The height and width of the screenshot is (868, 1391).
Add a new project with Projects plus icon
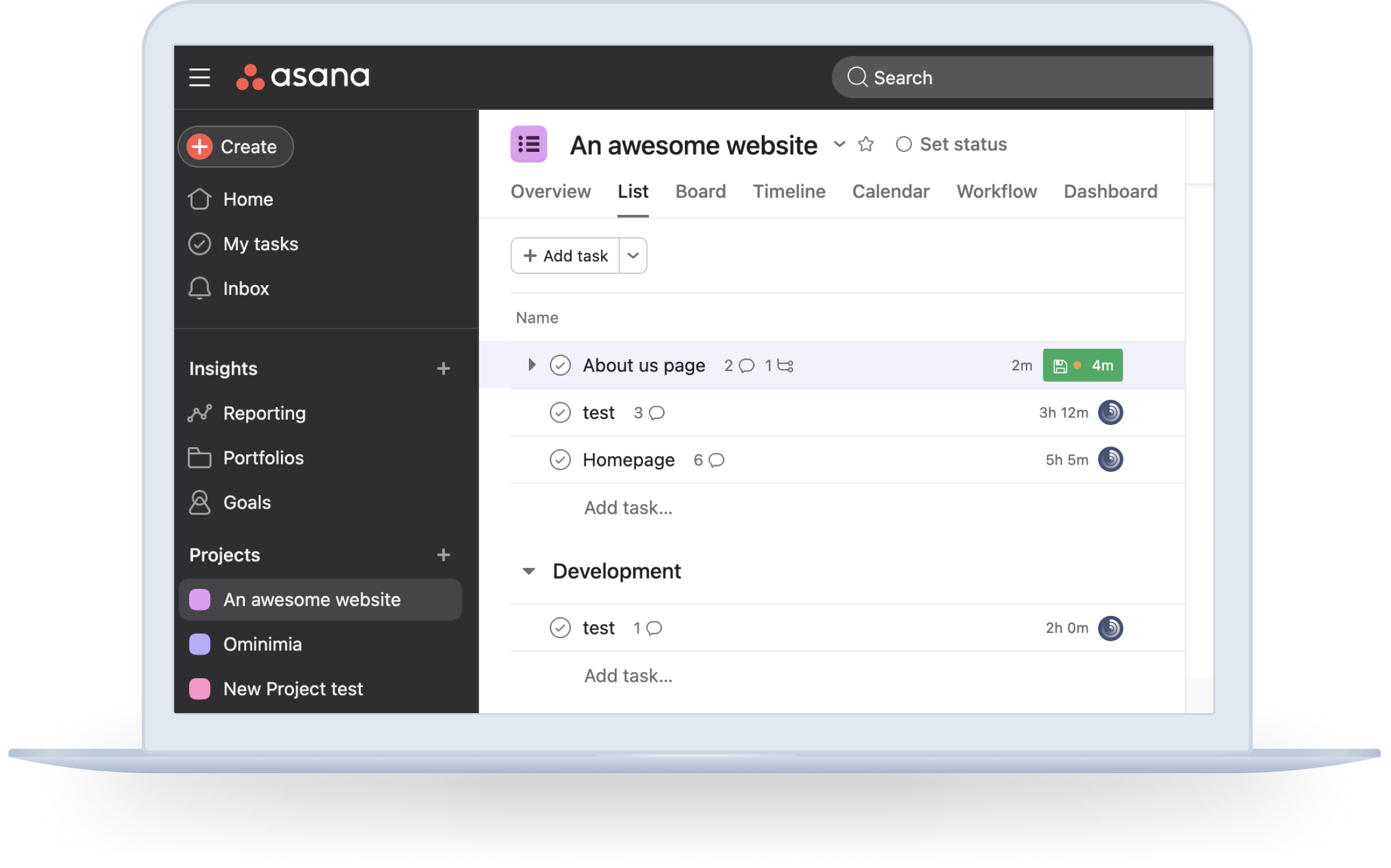click(x=443, y=555)
